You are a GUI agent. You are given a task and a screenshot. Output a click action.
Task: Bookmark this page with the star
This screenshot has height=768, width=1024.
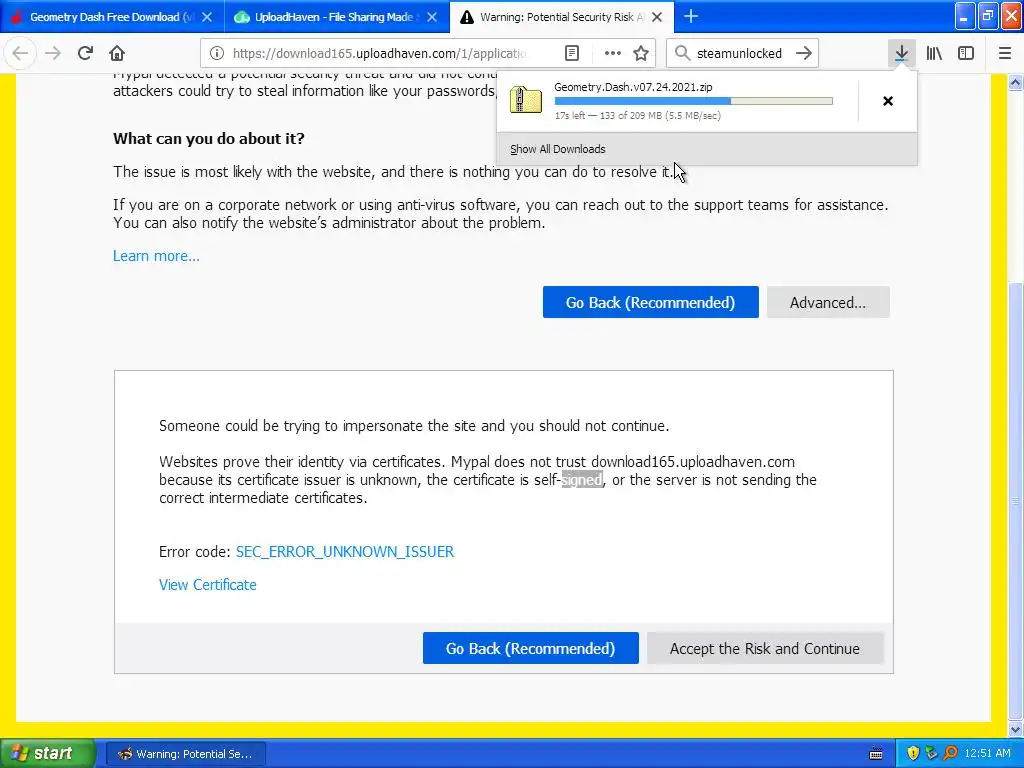(x=641, y=54)
